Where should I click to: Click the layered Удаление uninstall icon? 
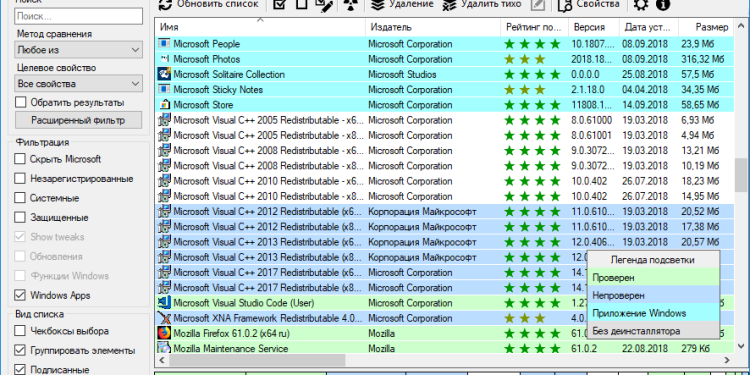pyautogui.click(x=378, y=5)
